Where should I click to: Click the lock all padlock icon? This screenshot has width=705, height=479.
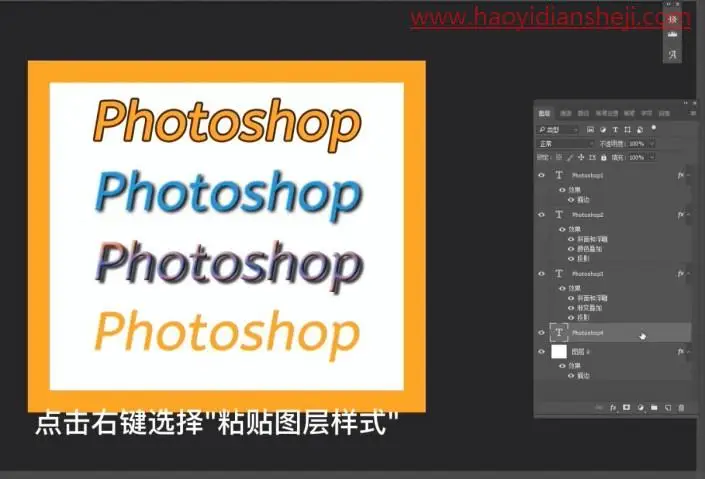click(x=603, y=157)
